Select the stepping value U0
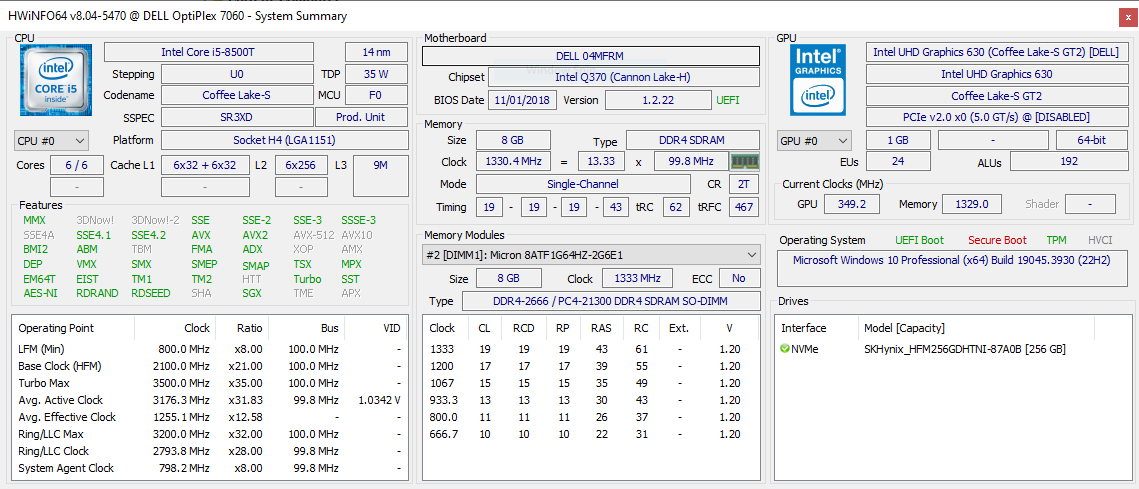The width and height of the screenshot is (1139, 489). point(237,74)
